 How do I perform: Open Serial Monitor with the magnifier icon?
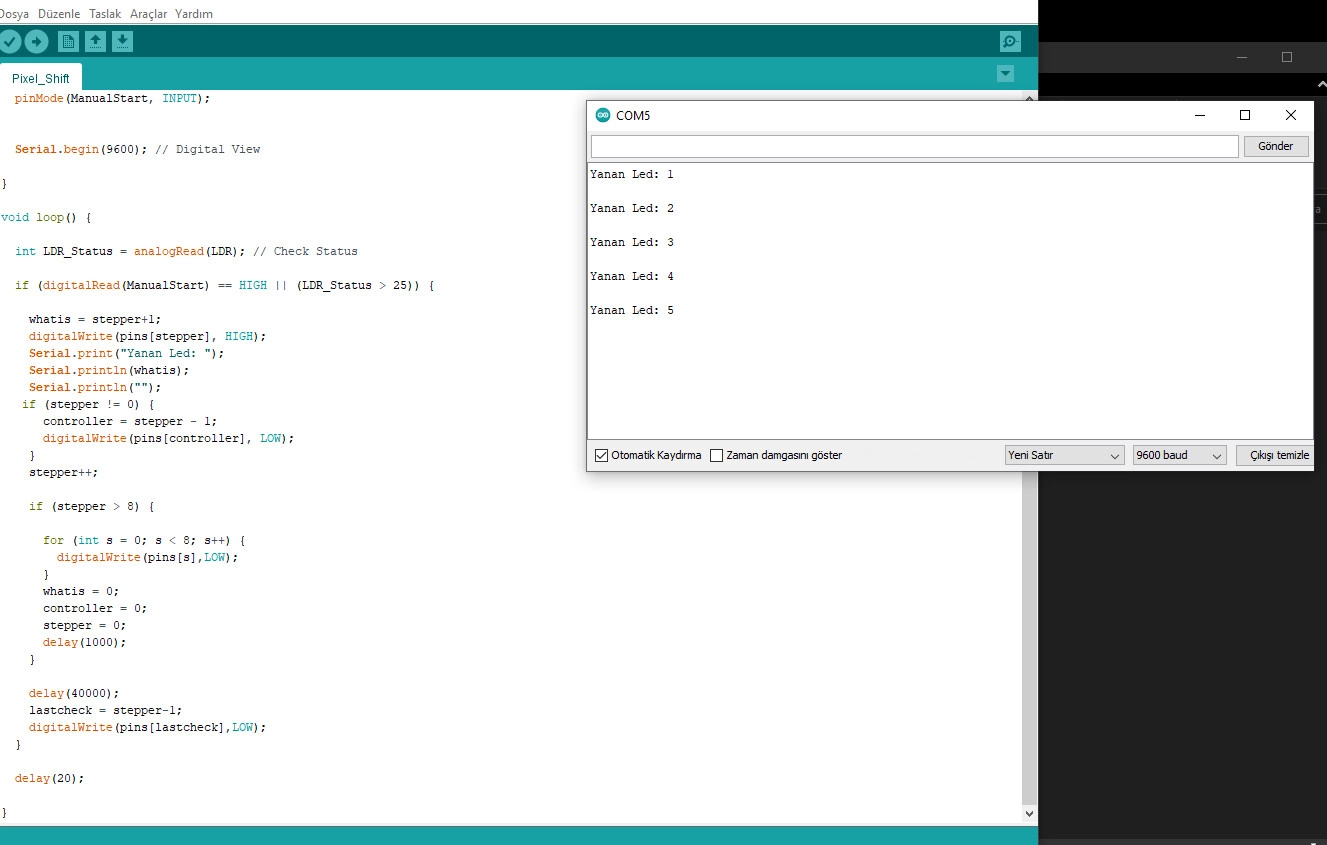click(x=1010, y=41)
